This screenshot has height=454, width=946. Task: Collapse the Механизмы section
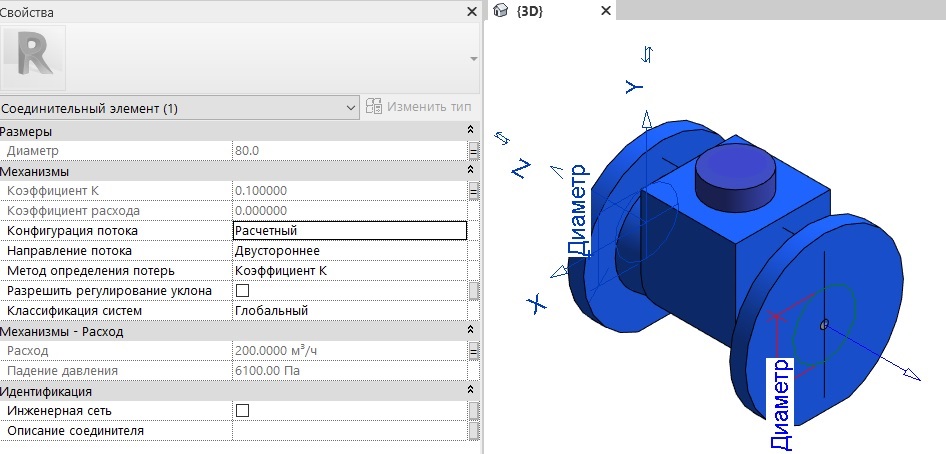point(471,171)
